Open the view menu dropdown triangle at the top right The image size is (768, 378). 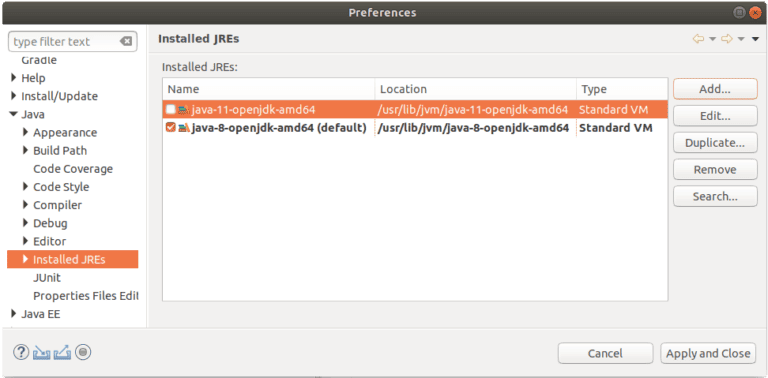click(x=755, y=39)
